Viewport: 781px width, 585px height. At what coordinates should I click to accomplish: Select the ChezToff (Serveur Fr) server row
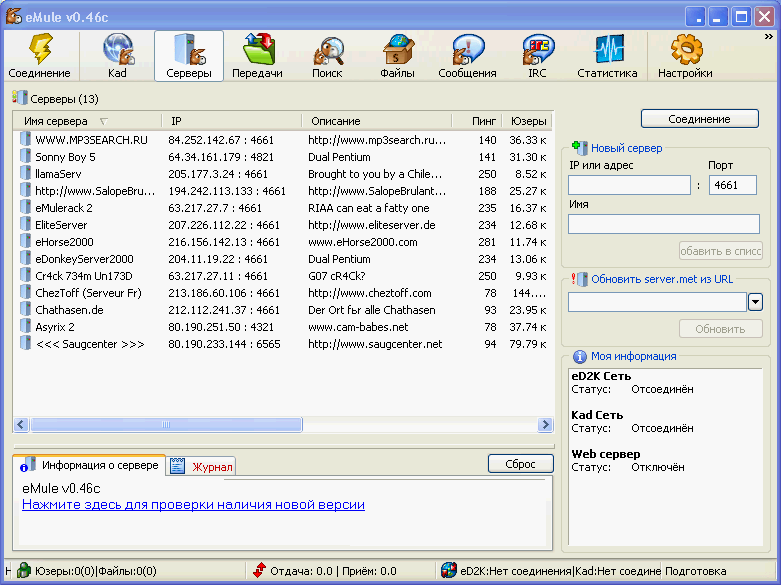tap(283, 293)
